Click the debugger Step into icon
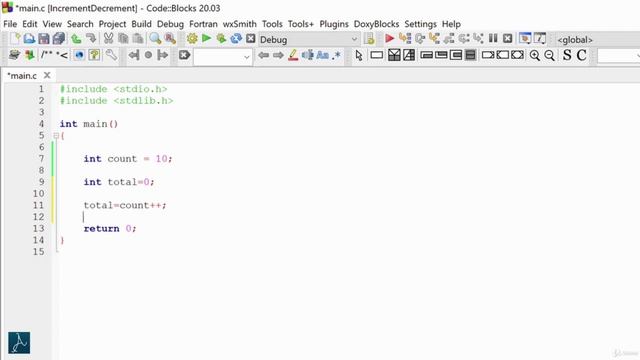Viewport: 640px width, 360px height. pyautogui.click(x=434, y=39)
